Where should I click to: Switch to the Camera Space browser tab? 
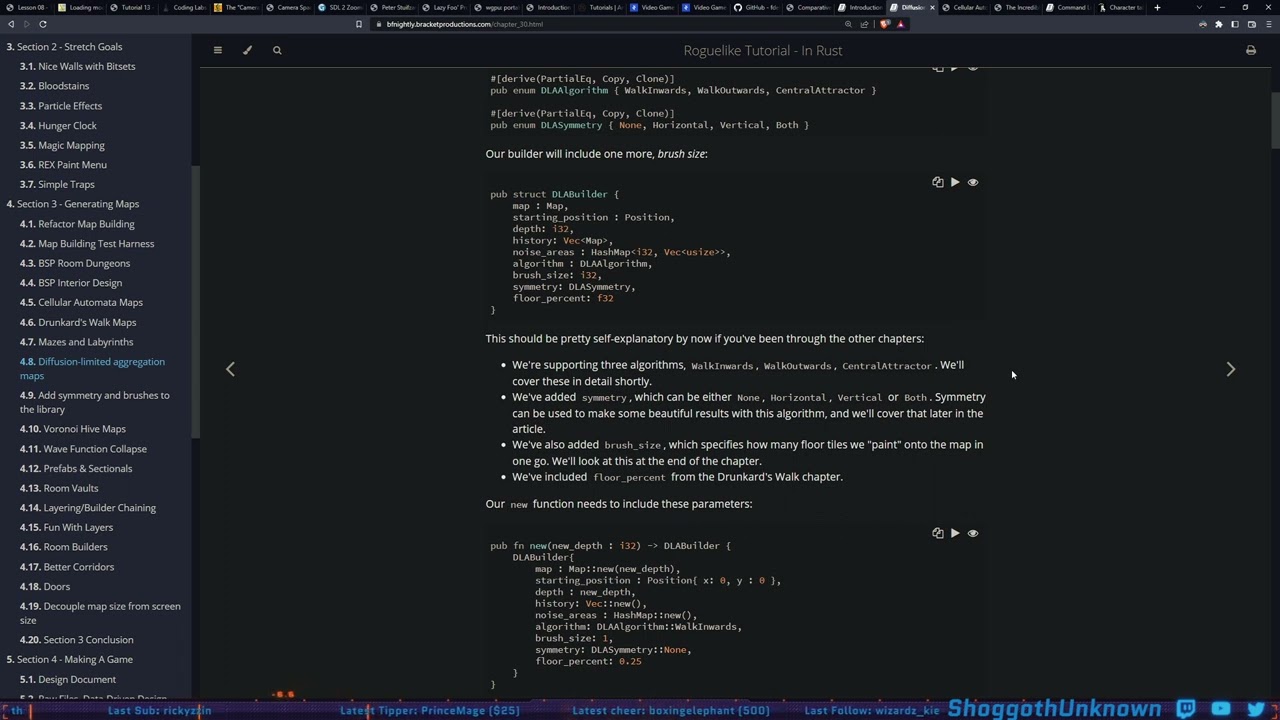click(288, 7)
